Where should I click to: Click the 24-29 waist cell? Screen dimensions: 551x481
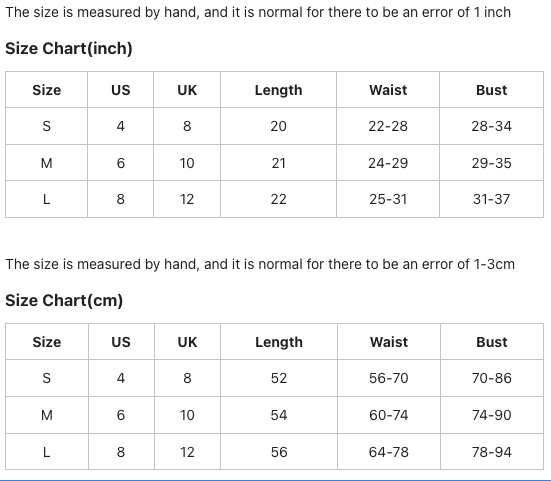pyautogui.click(x=388, y=163)
